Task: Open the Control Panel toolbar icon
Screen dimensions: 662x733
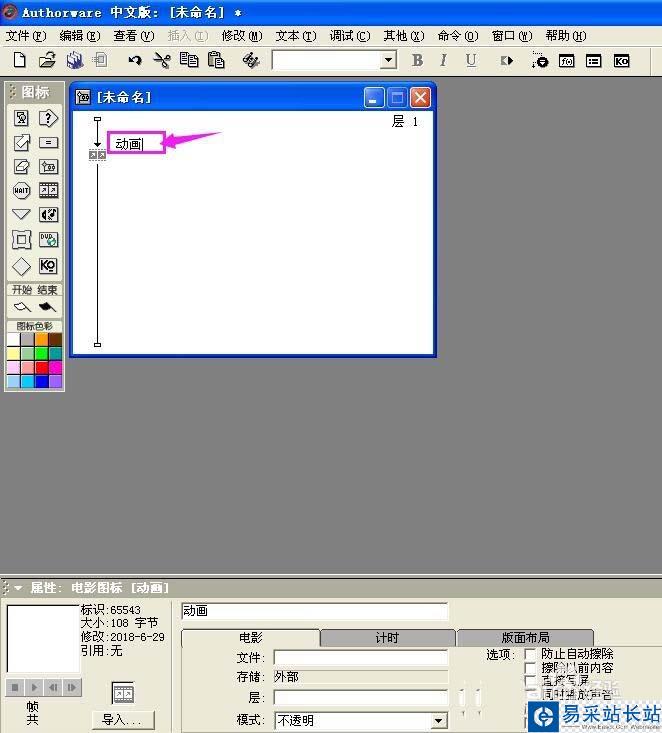Action: (x=540, y=60)
